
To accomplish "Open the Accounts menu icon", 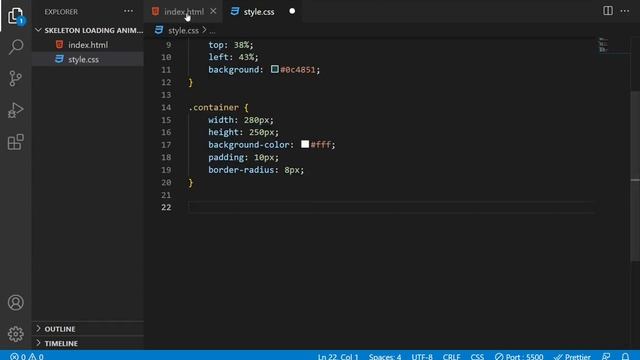I will coord(16,302).
